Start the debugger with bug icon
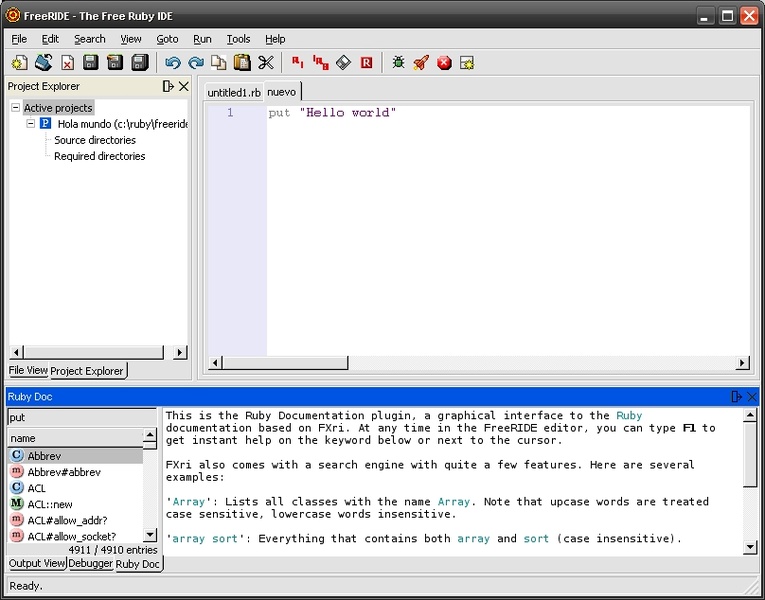Image resolution: width=765 pixels, height=600 pixels. coord(399,62)
